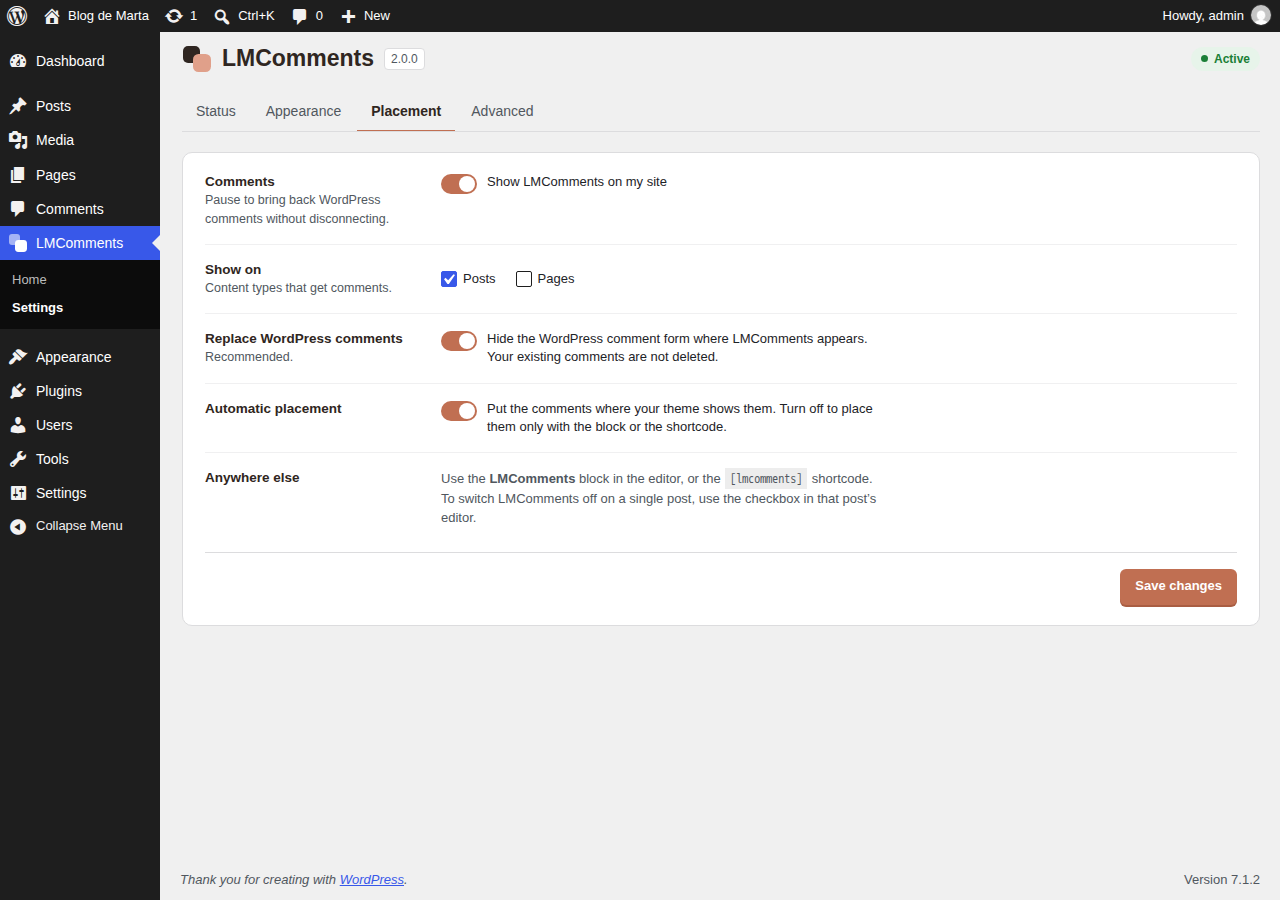Viewport: 1280px width, 900px height.
Task: Click the sidebar Settings sliders icon
Action: click(18, 493)
